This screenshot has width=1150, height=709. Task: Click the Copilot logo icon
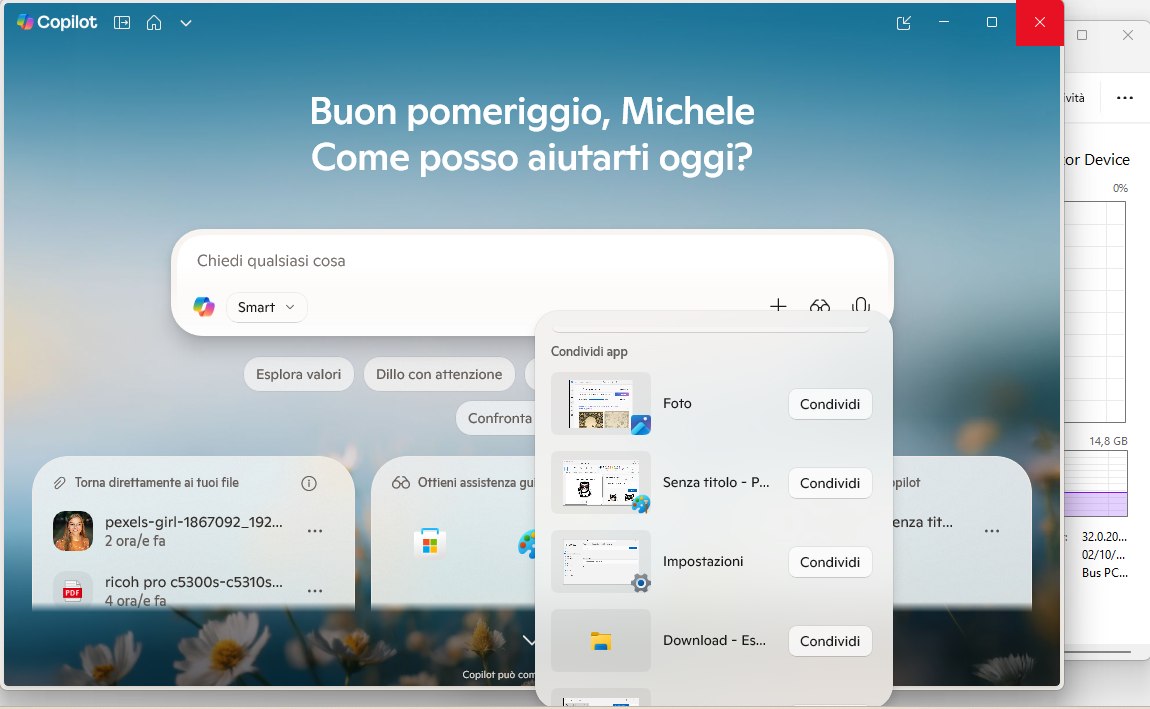25,22
